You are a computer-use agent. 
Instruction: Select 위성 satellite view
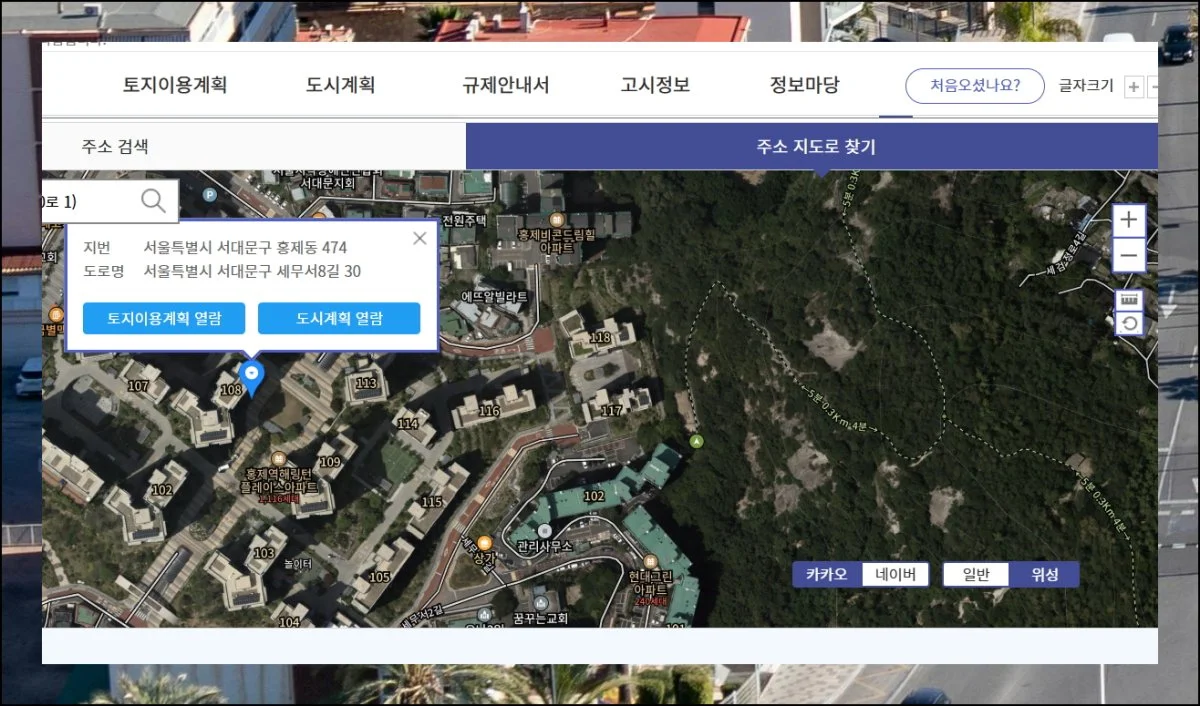coord(1044,574)
